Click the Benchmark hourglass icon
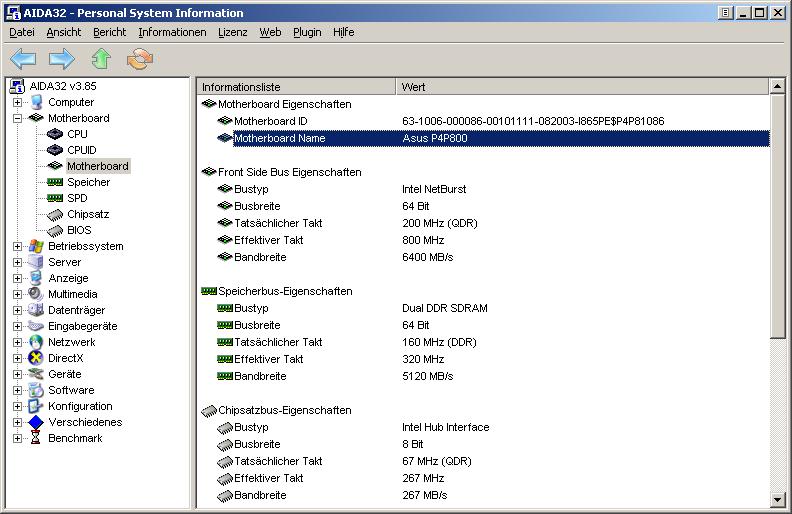792x514 pixels. pyautogui.click(x=35, y=438)
